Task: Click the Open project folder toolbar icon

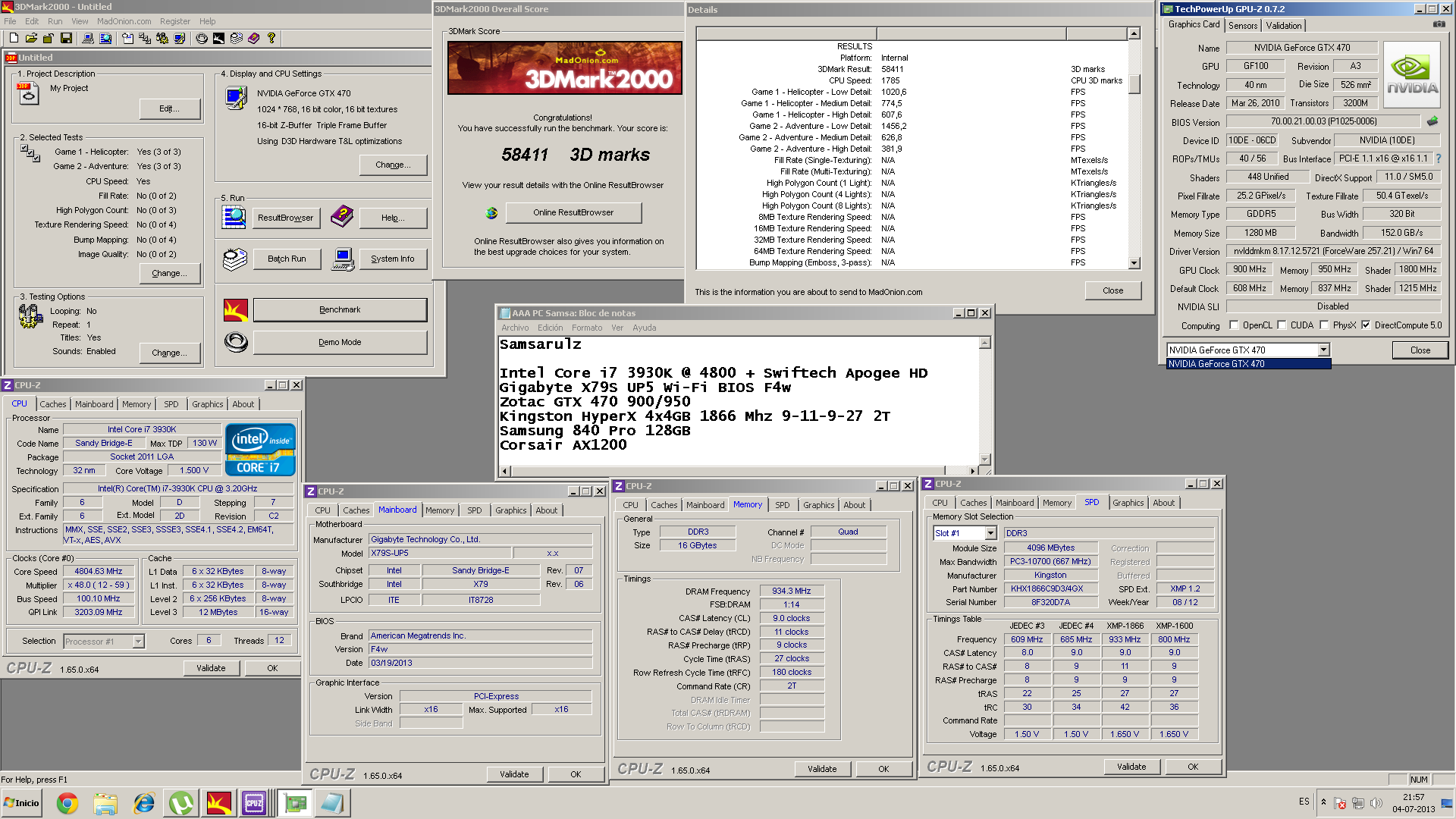Action: 31,38
